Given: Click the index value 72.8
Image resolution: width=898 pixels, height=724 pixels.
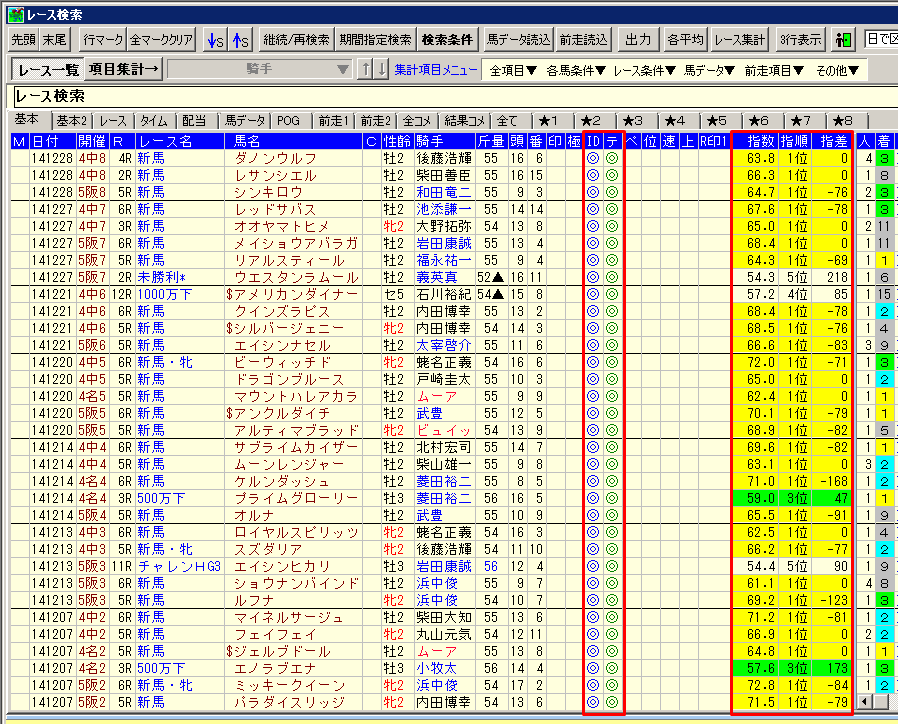Looking at the screenshot, I should pyautogui.click(x=761, y=685).
